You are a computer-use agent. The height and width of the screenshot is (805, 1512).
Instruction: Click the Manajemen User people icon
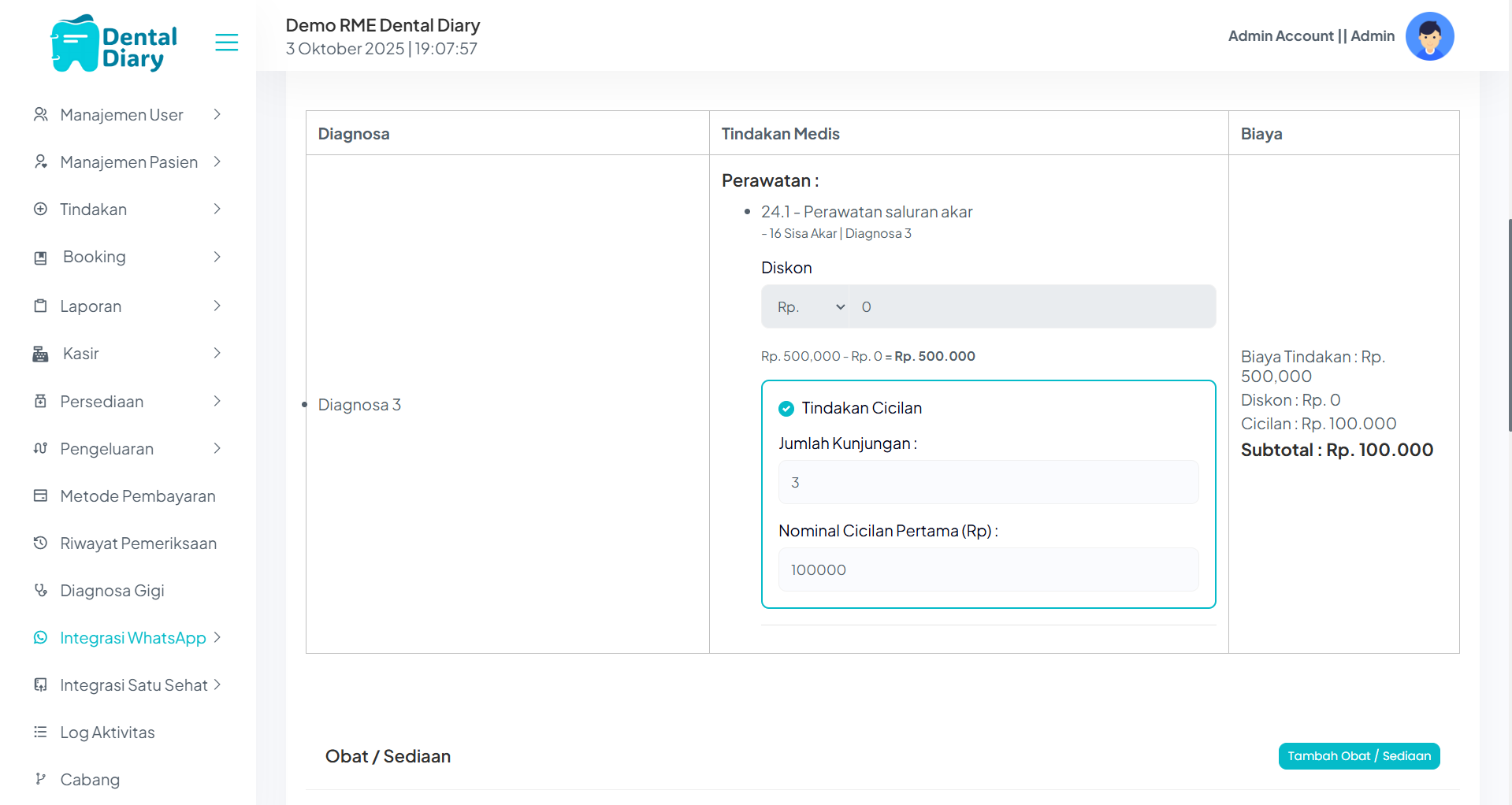coord(41,114)
